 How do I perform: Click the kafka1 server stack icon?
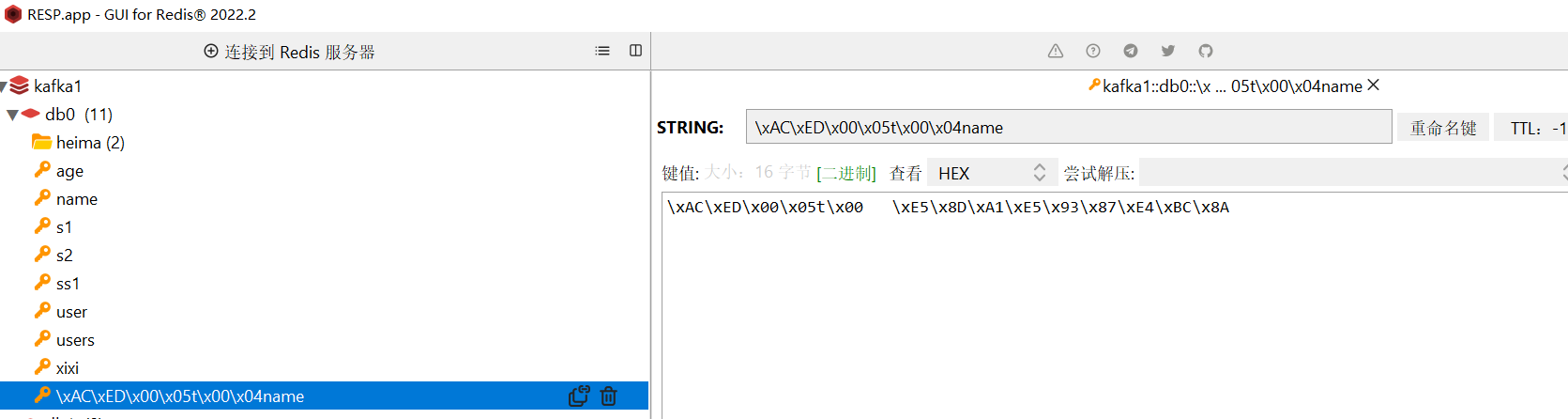point(20,85)
